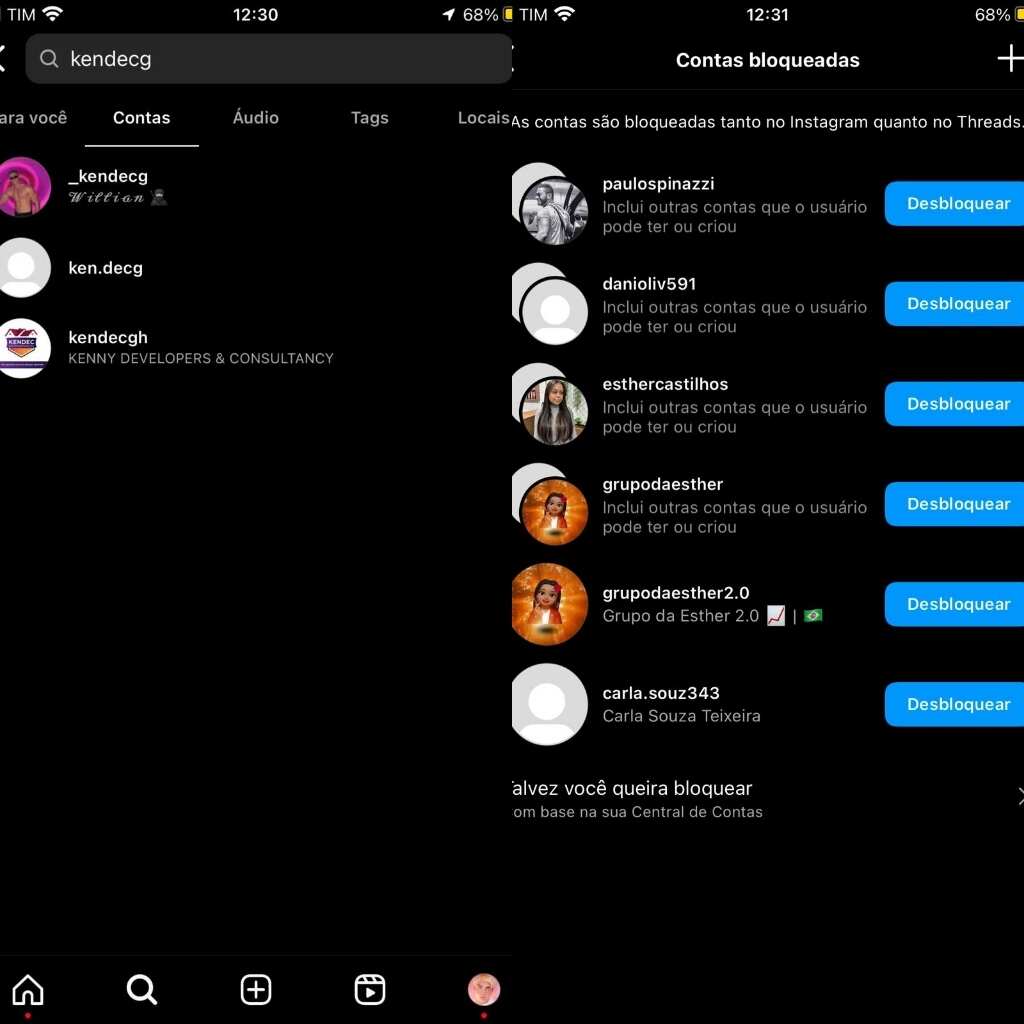Viewport: 1024px width, 1024px height.
Task: Tap the magnifier icon in search field
Action: (49, 59)
